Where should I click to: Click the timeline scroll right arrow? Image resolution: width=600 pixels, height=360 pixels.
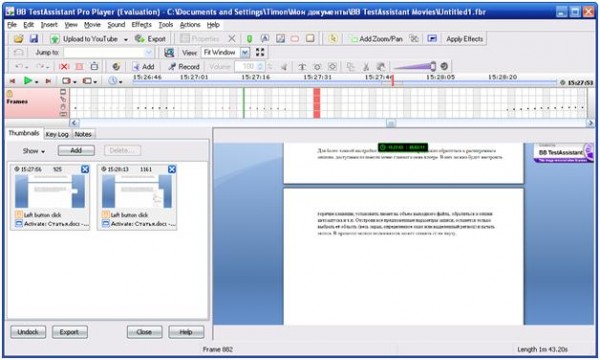pyautogui.click(x=590, y=123)
